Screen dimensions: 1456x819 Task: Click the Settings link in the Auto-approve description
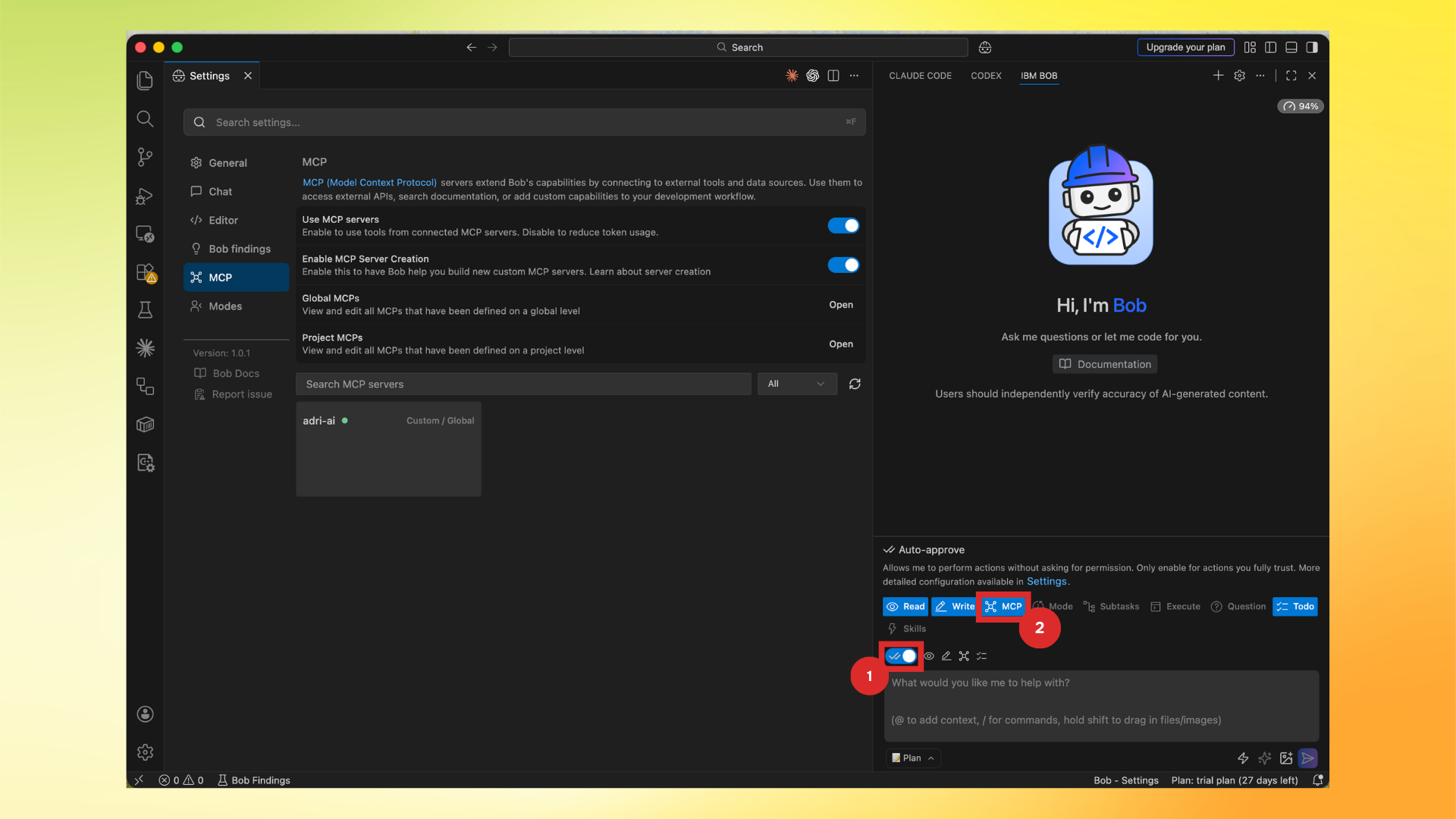click(1046, 581)
